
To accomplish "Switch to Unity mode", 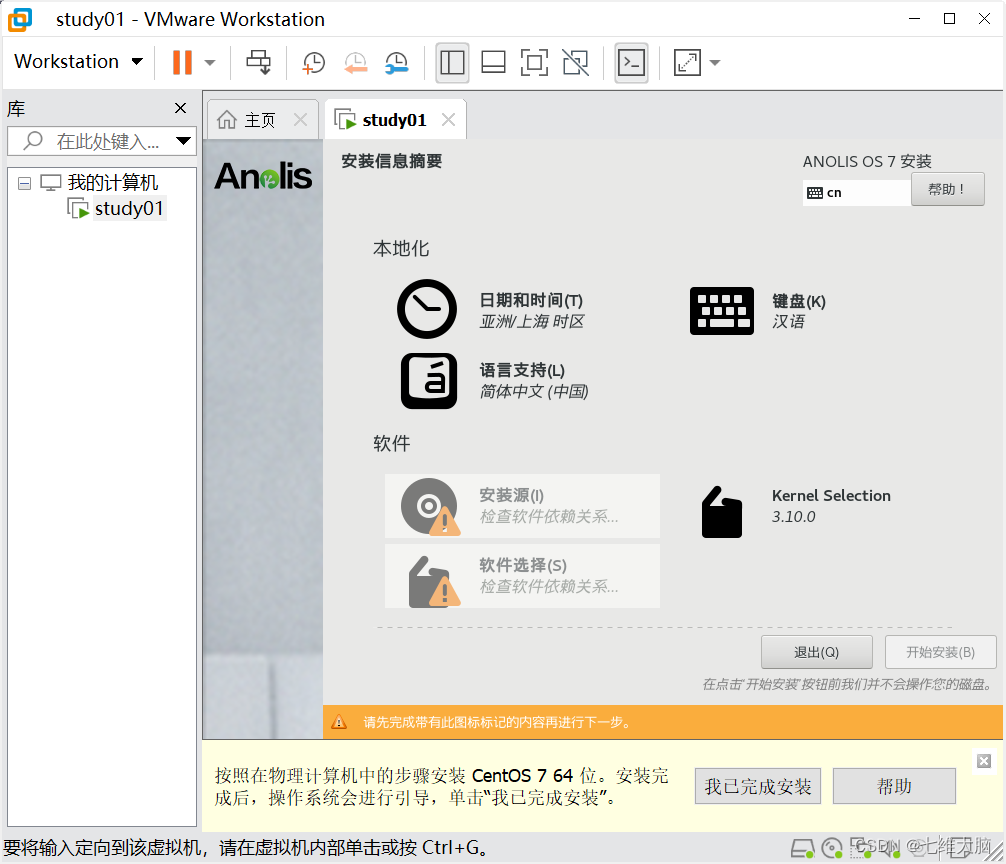I will click(575, 63).
